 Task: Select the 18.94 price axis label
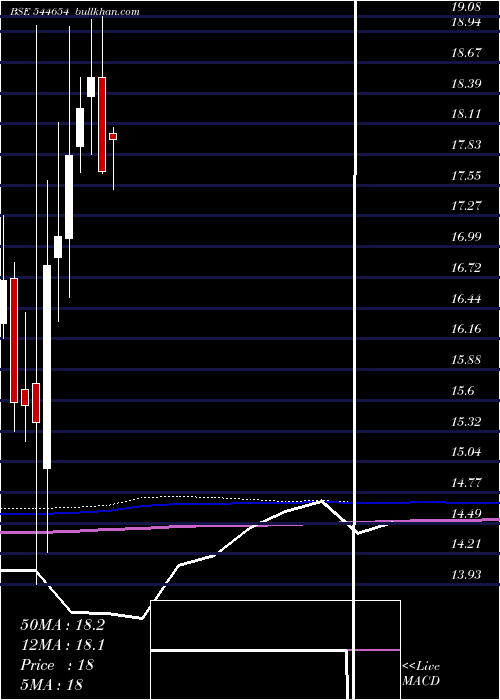coord(466,22)
